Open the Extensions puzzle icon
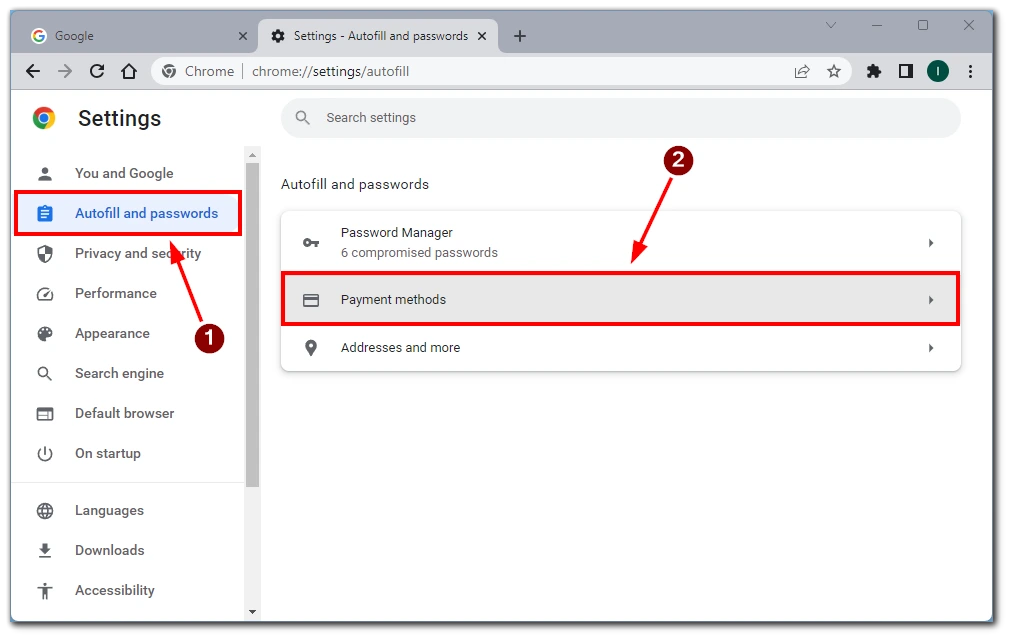Image resolution: width=1011 pixels, height=640 pixels. (874, 72)
